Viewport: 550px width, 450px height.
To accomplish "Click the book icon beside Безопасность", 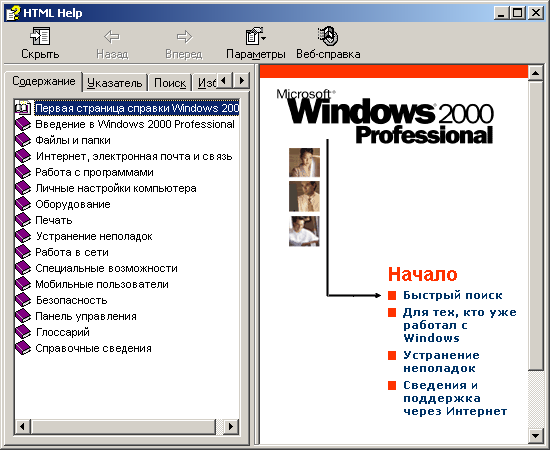I will (23, 300).
